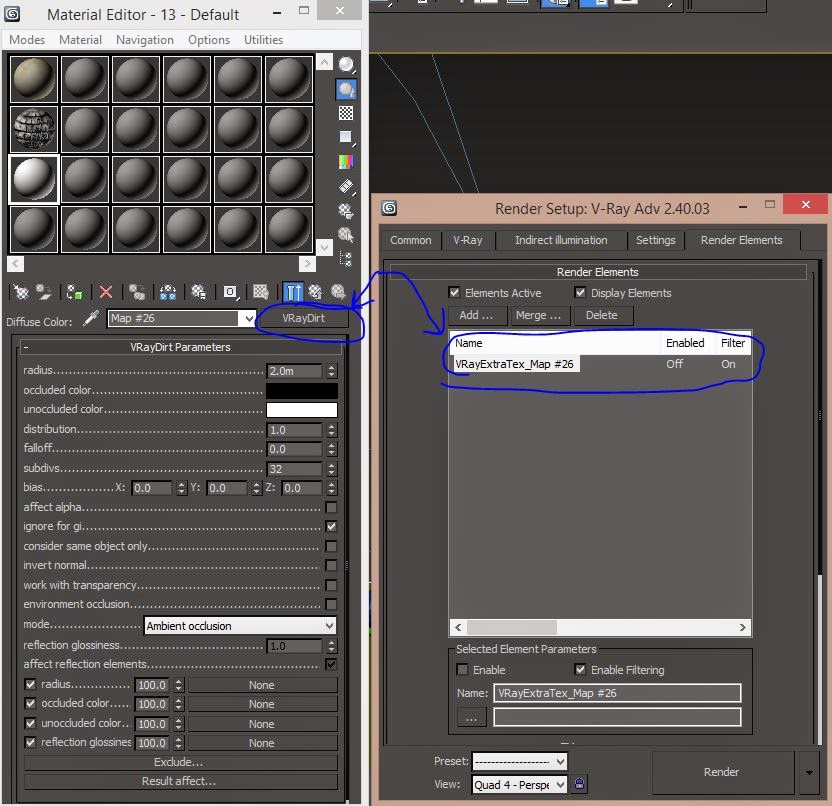Uncheck the ignore for gi checkbox
The width and height of the screenshot is (832, 806).
331,526
